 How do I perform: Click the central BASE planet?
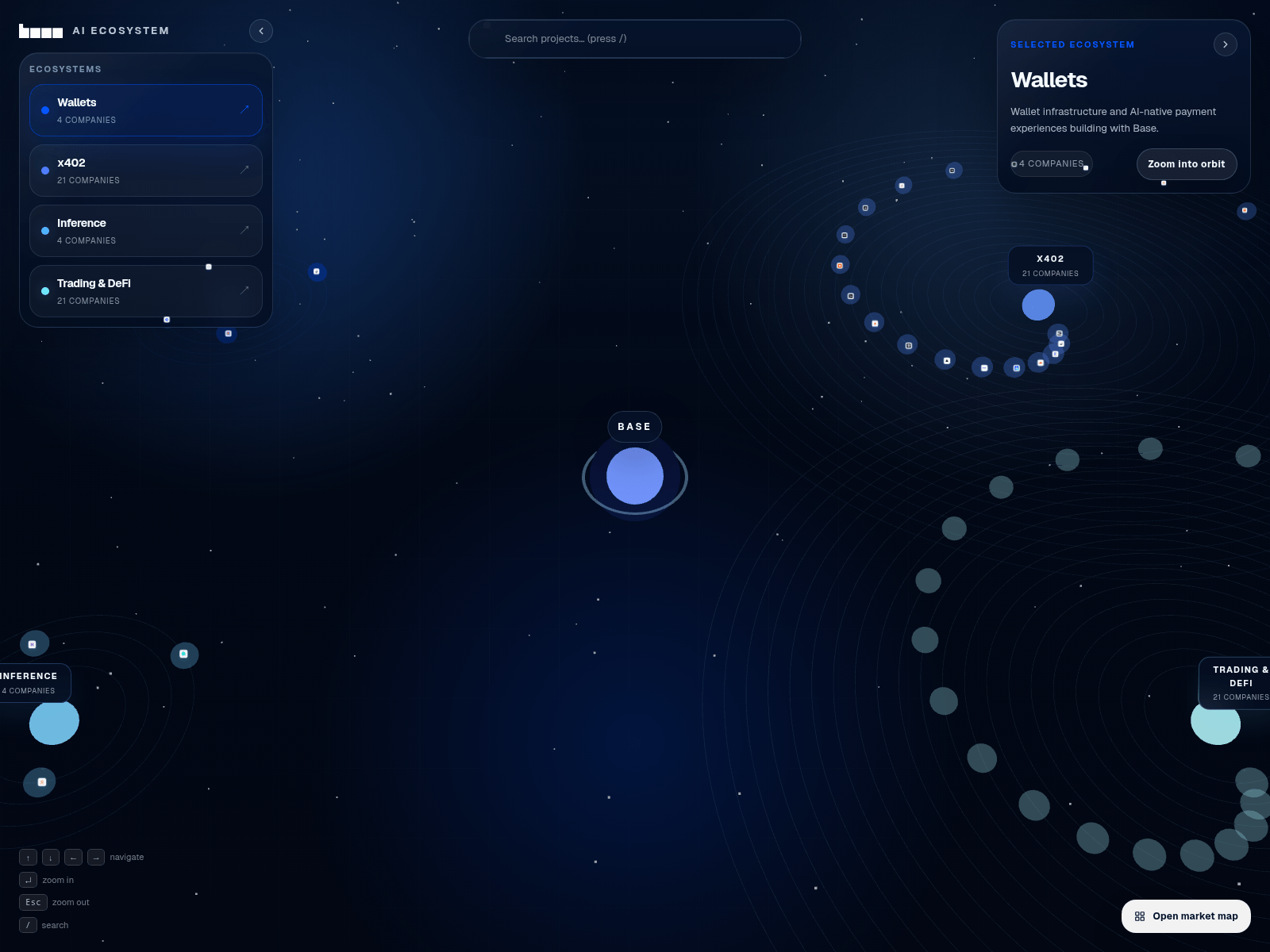point(635,476)
